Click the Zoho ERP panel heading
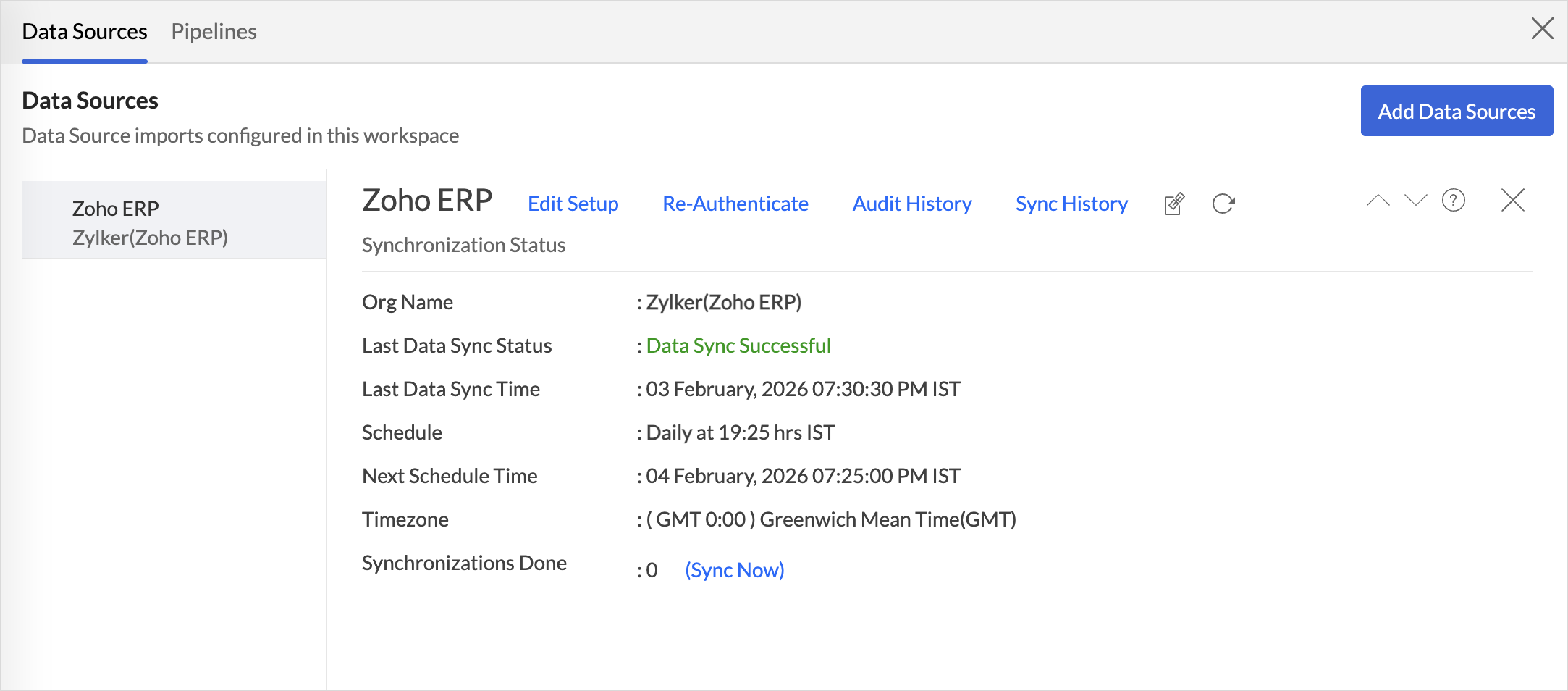This screenshot has width=1568, height=691. tap(427, 201)
